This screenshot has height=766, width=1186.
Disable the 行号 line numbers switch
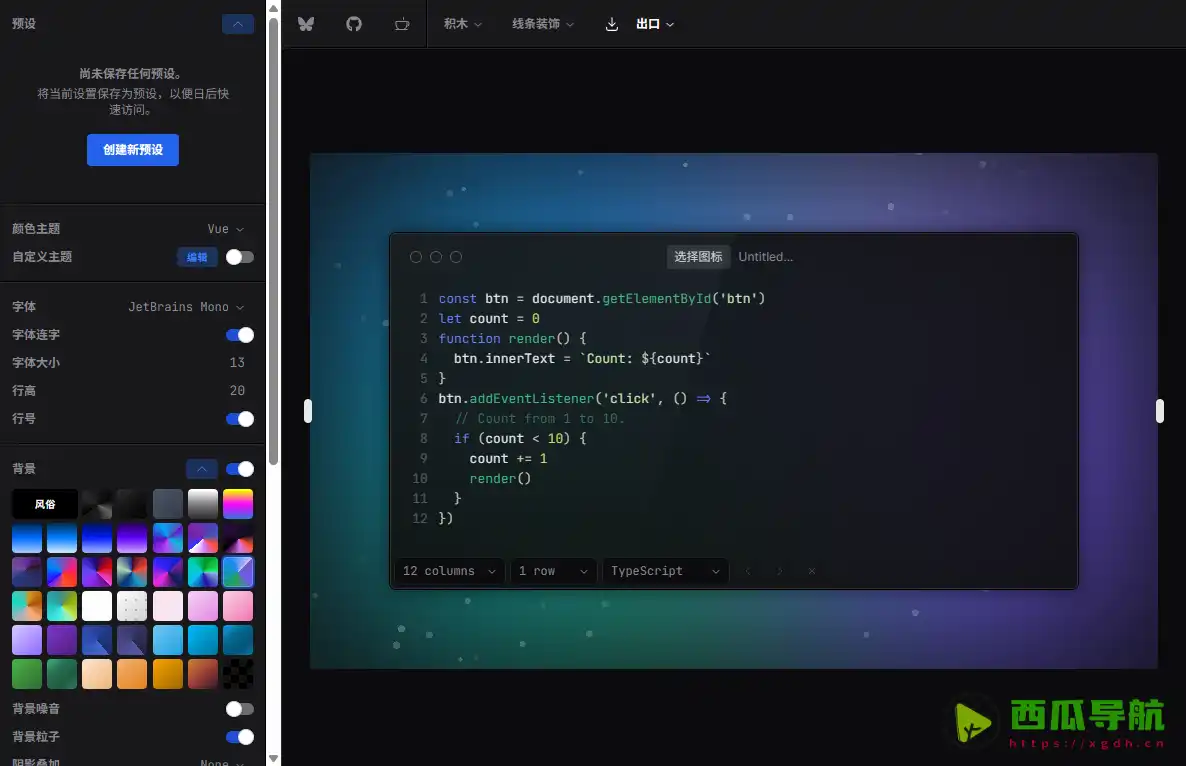point(240,419)
